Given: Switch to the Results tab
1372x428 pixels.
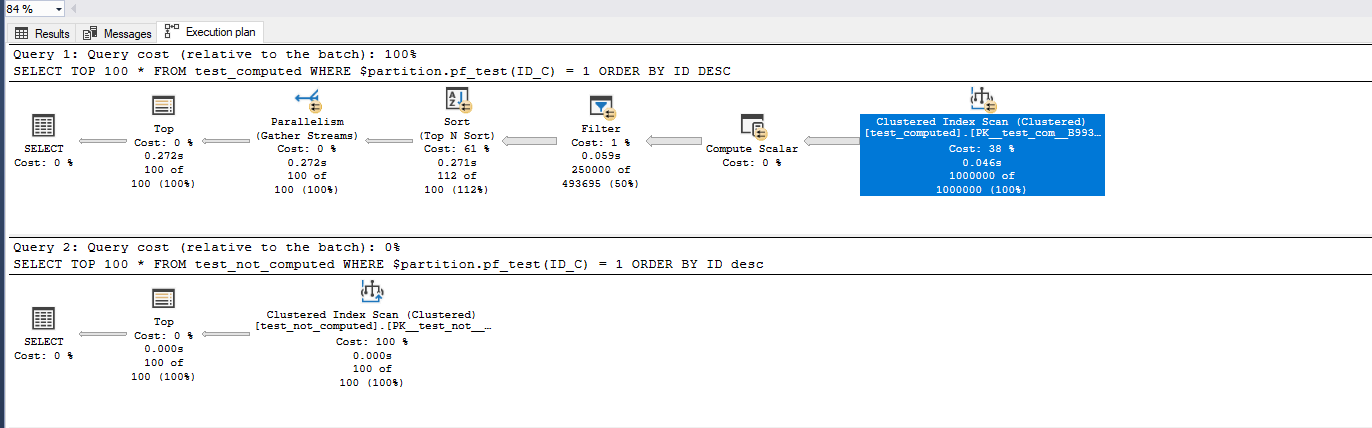Looking at the screenshot, I should pos(41,33).
